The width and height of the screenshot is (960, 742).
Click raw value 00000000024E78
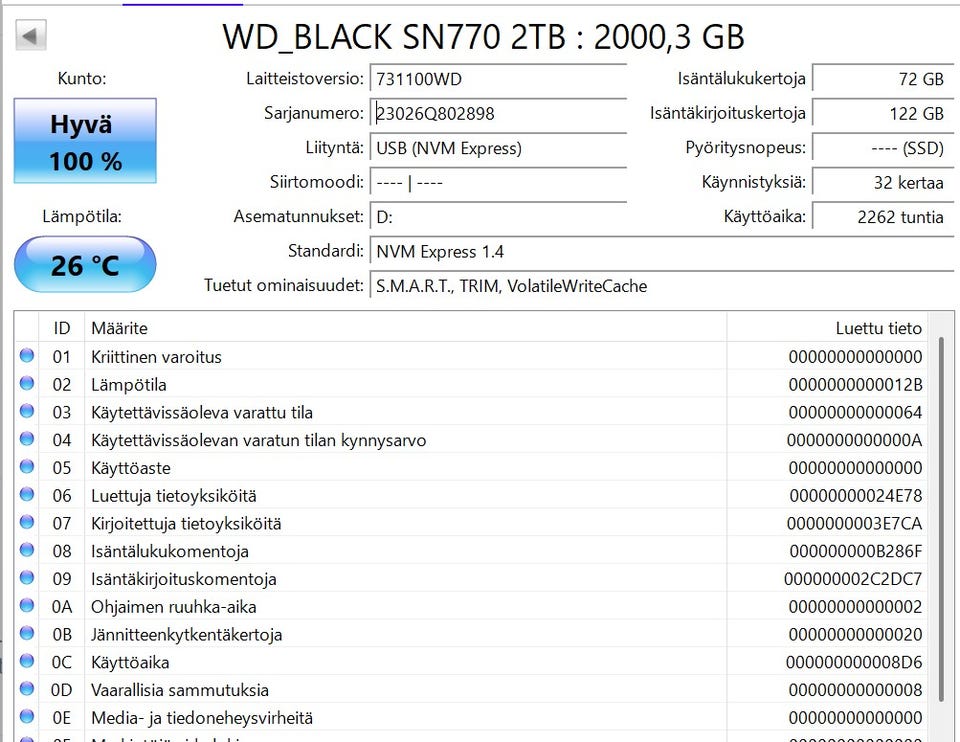click(x=856, y=495)
